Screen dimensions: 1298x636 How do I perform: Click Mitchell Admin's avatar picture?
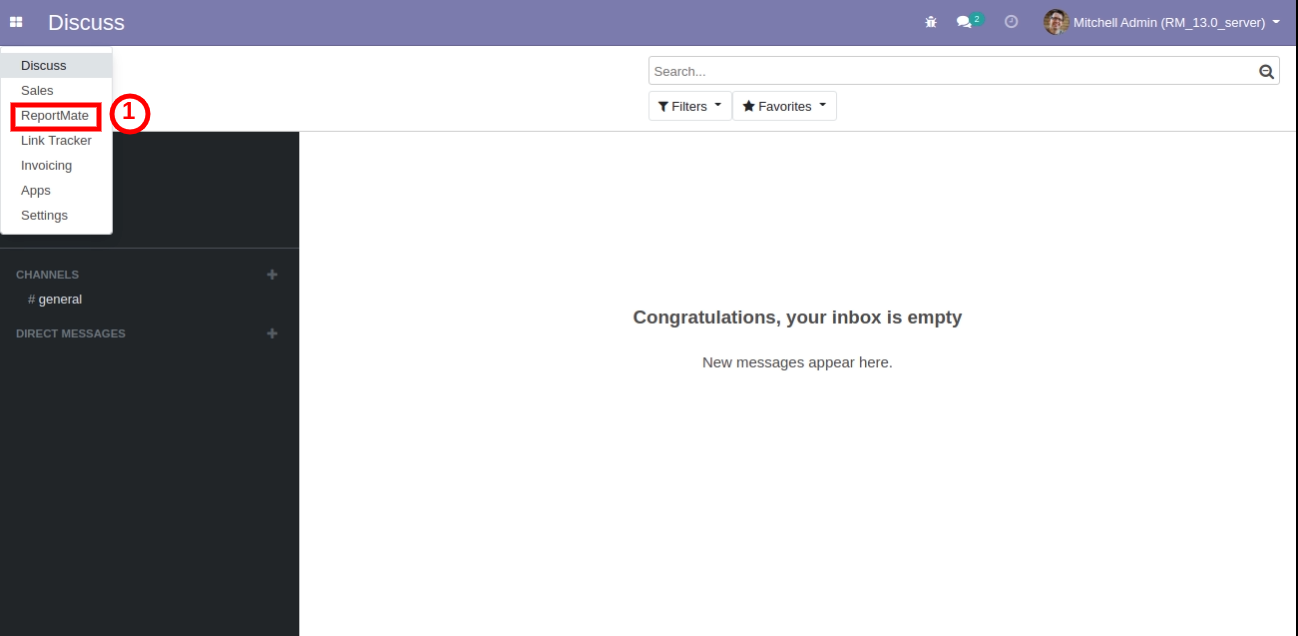(x=1056, y=22)
